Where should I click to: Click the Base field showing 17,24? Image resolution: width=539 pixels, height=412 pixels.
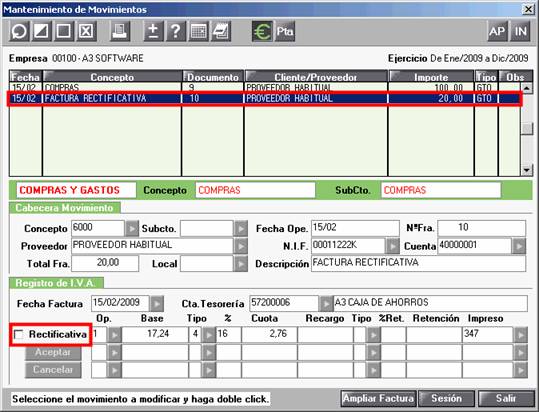click(x=155, y=334)
